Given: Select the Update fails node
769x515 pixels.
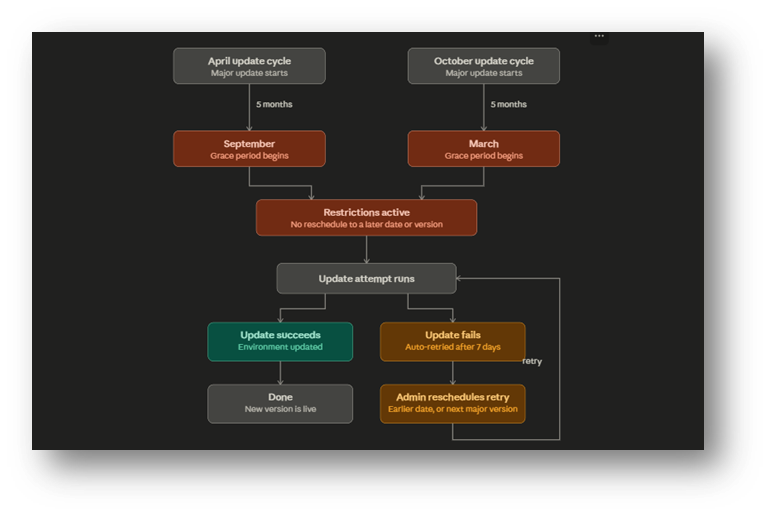Looking at the screenshot, I should tap(453, 342).
